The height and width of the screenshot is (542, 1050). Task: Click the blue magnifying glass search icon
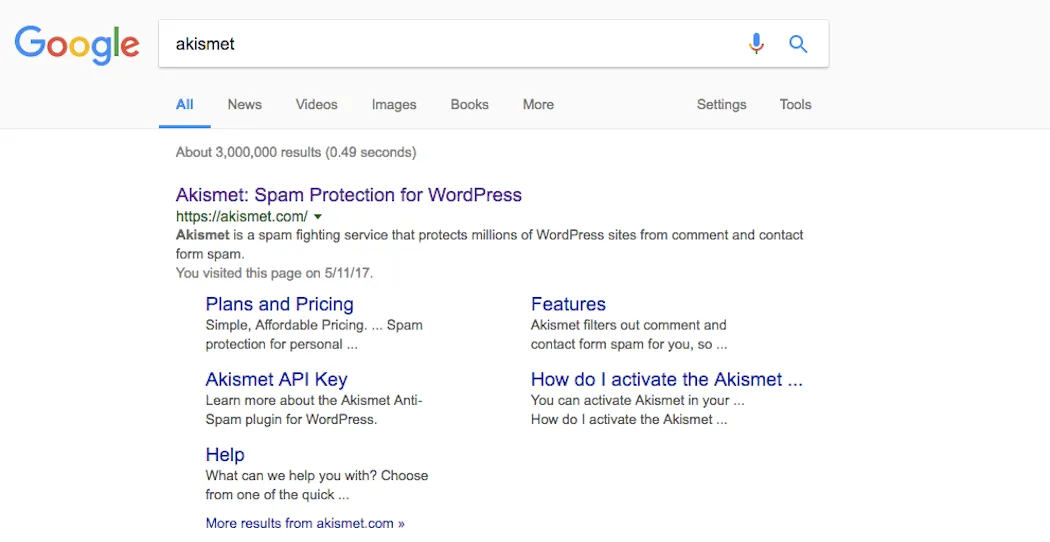[x=798, y=44]
